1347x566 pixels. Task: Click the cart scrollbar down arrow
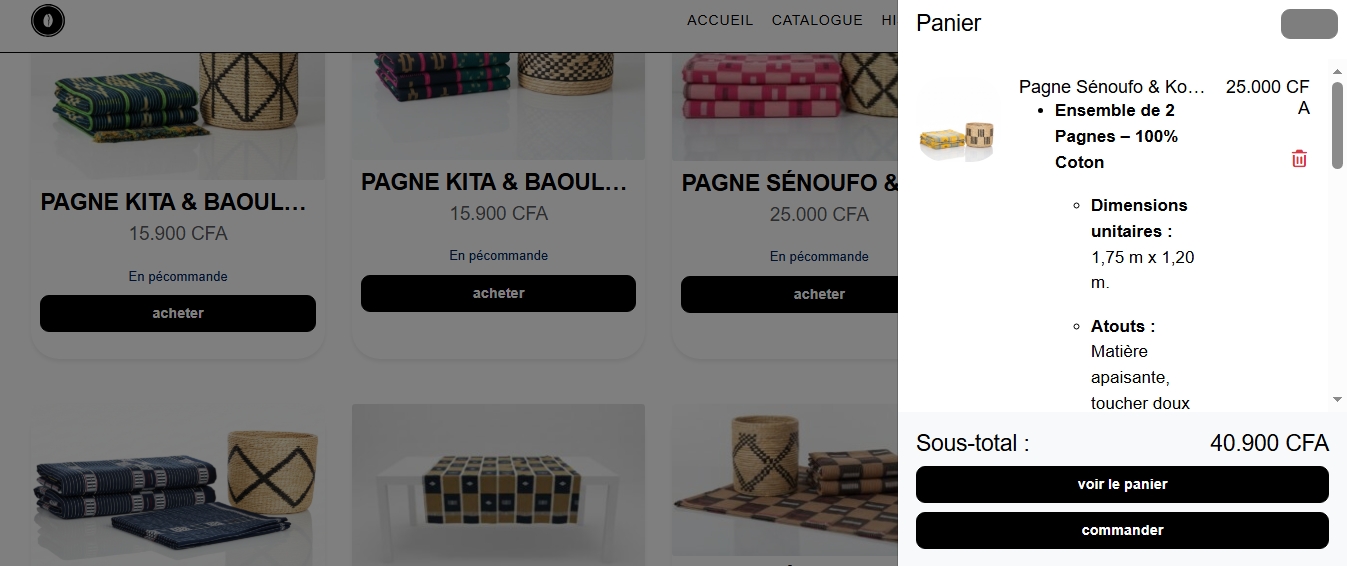(x=1337, y=399)
